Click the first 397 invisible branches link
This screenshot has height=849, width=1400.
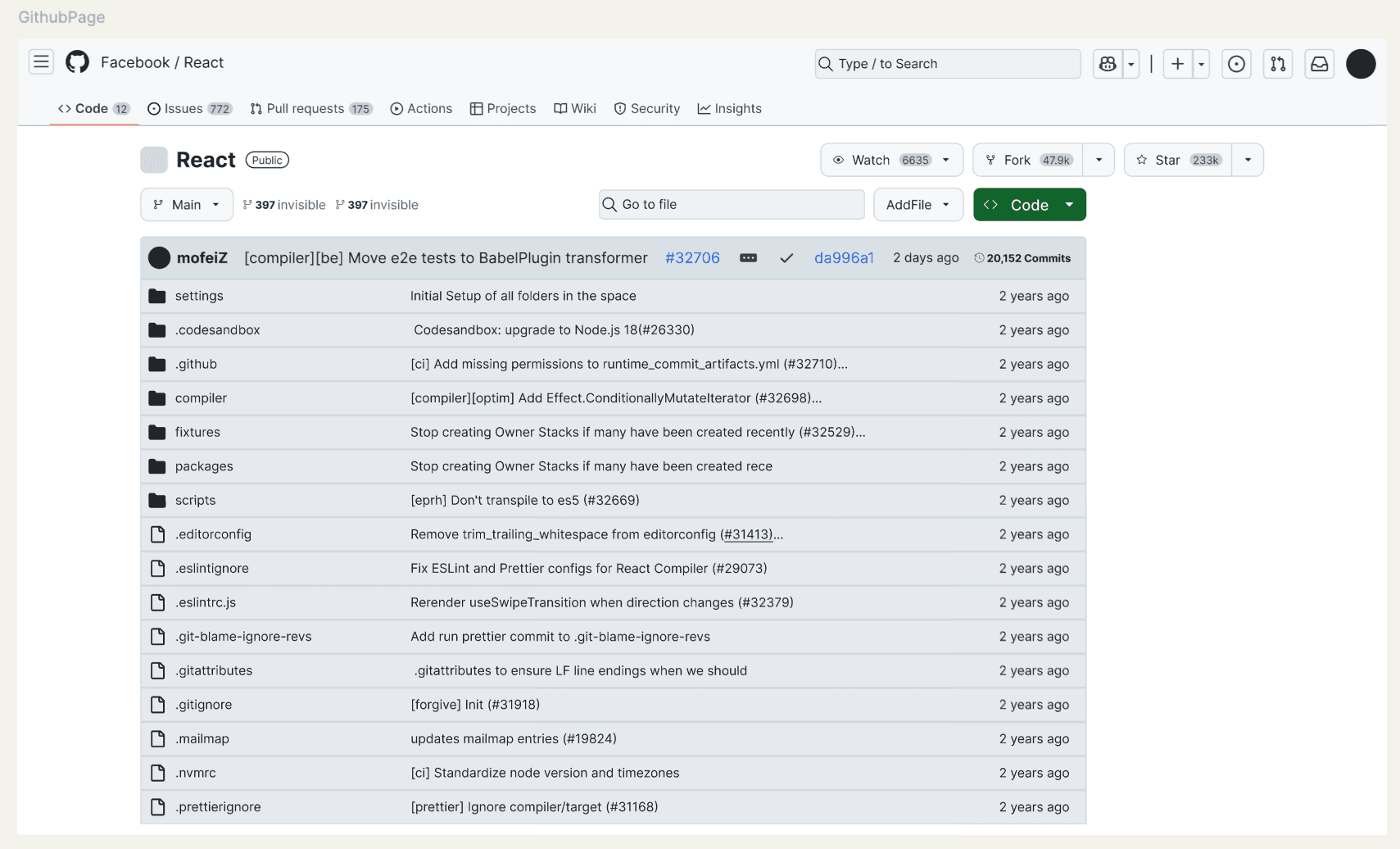284,205
